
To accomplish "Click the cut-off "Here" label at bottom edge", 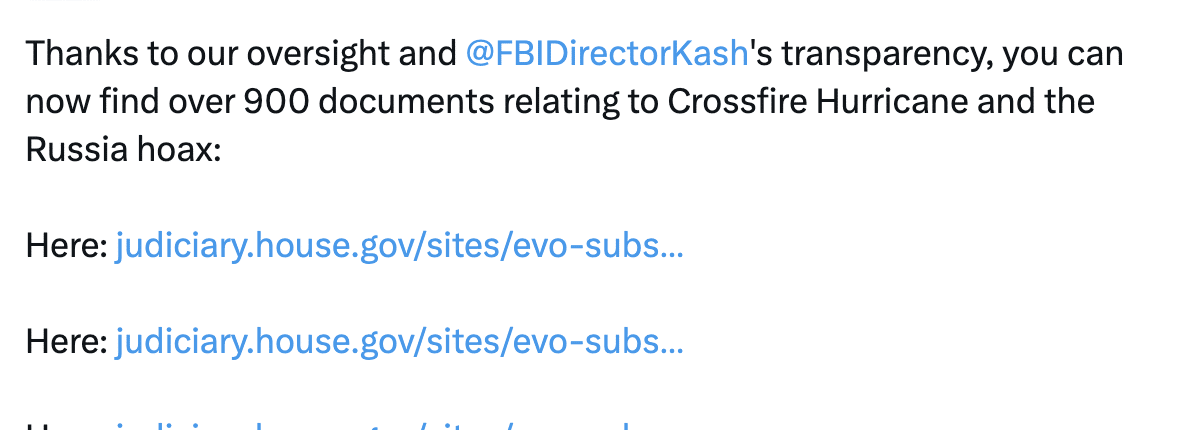I will 67,425.
